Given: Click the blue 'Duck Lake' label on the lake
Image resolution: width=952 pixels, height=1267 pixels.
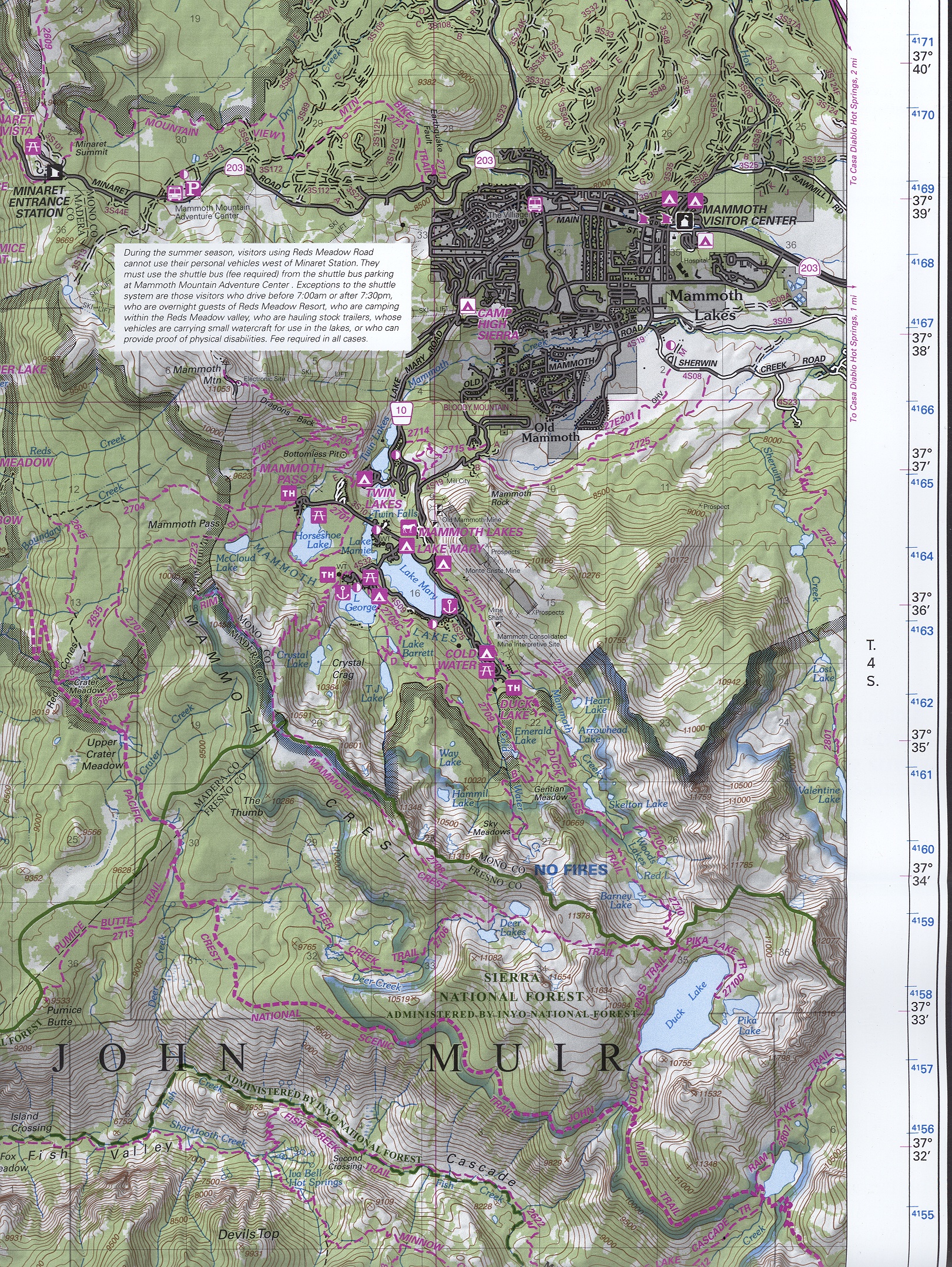Looking at the screenshot, I should pos(685,1004).
